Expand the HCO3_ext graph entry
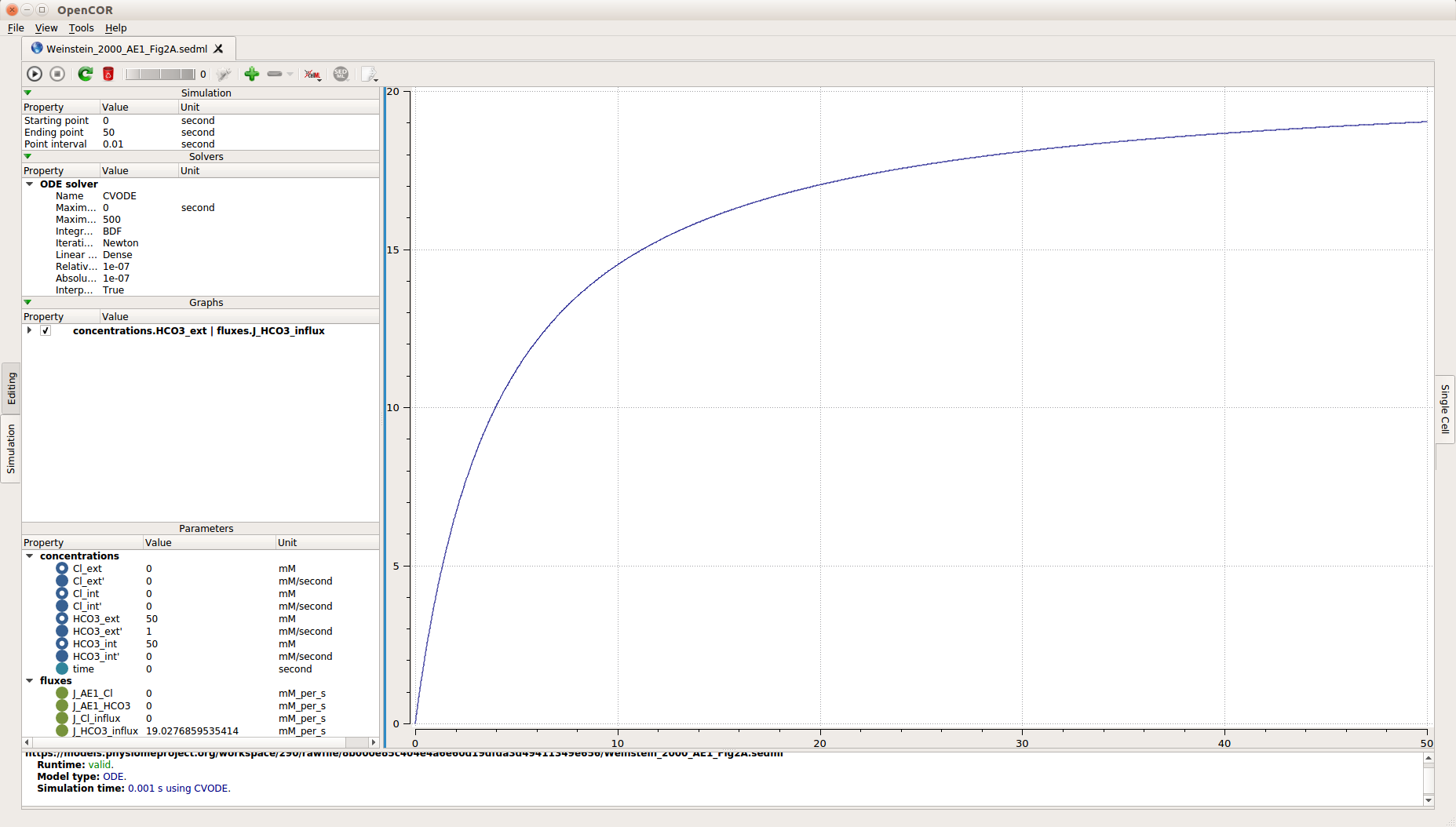Viewport: 1456px width, 827px height. (x=30, y=330)
